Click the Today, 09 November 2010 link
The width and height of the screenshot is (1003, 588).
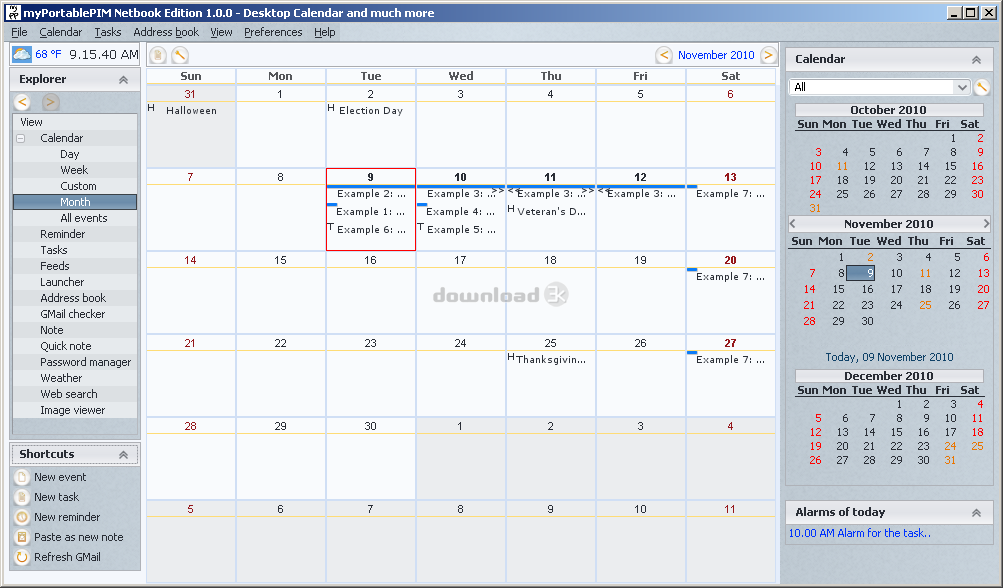click(889, 357)
